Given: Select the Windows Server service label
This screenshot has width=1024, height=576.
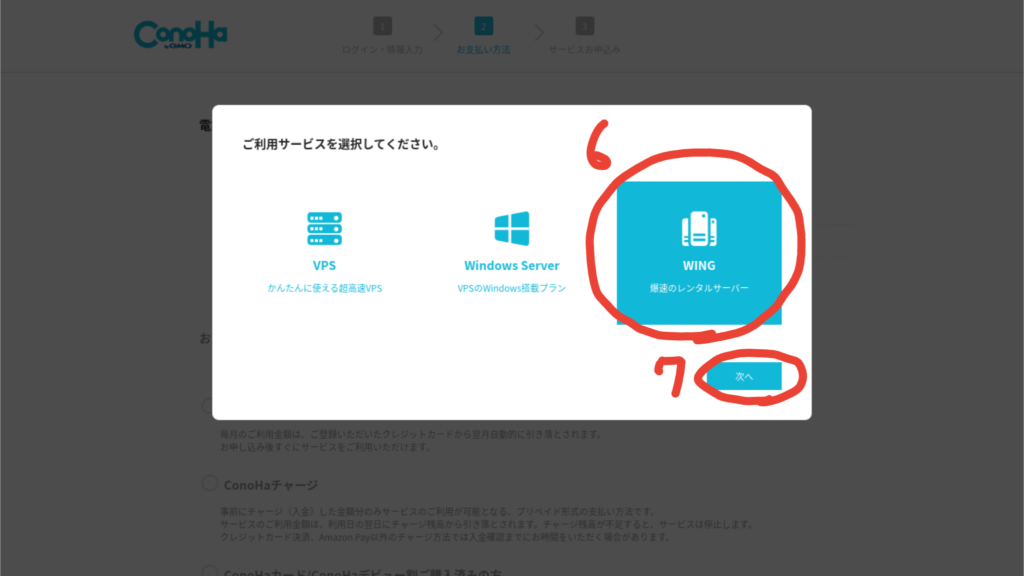Looking at the screenshot, I should coord(512,265).
